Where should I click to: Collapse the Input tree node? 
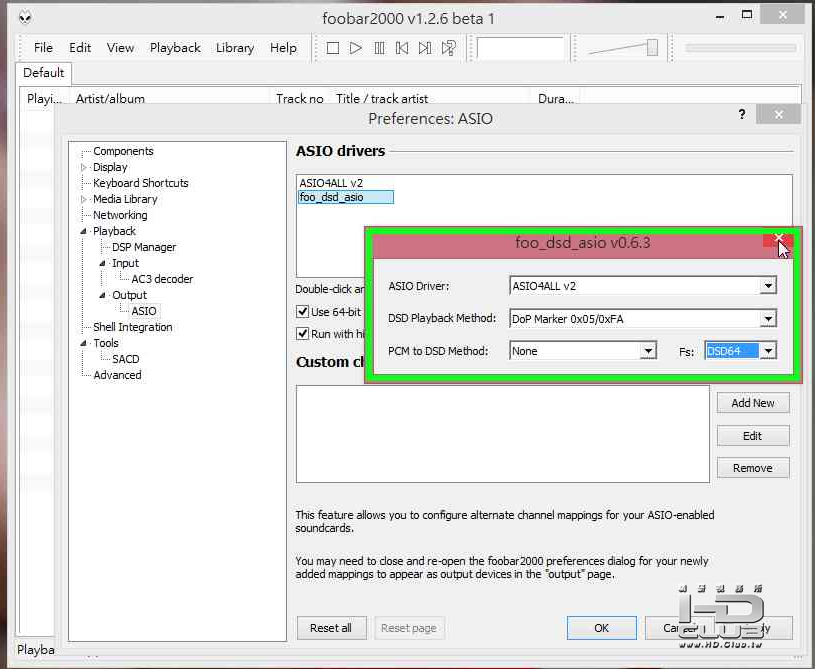(x=102, y=264)
